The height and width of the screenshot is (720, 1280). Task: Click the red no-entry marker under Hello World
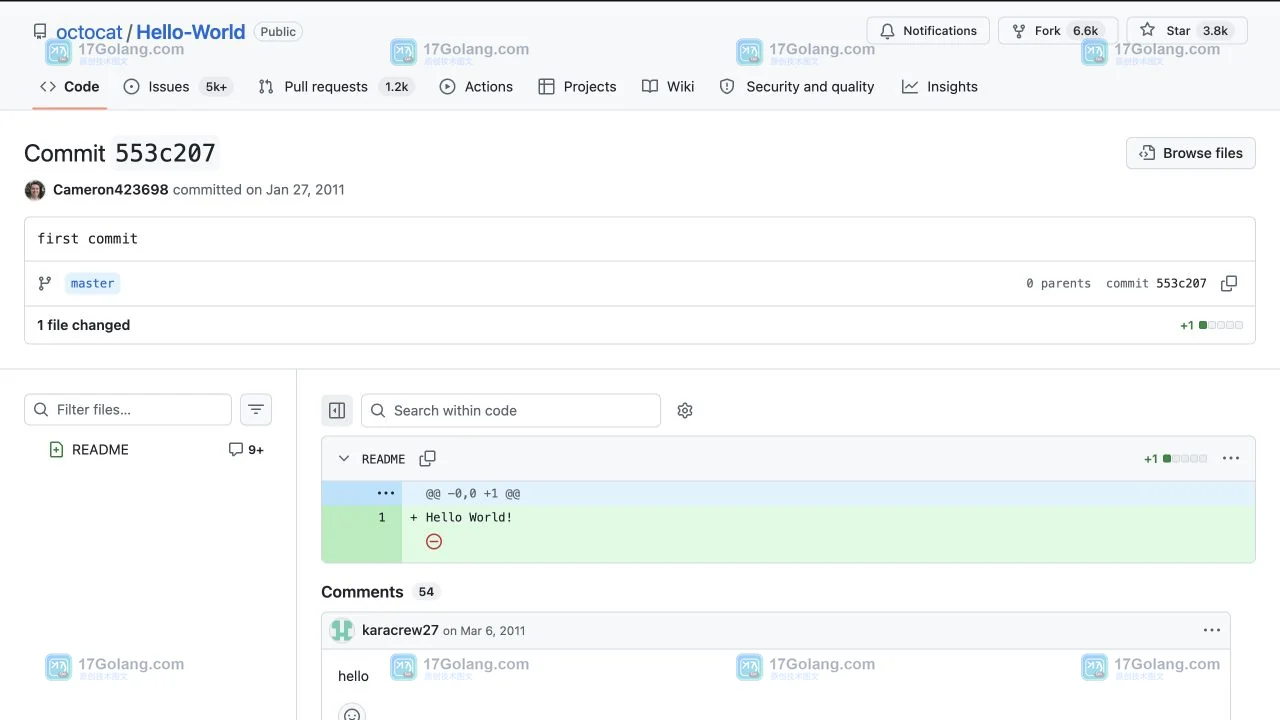coord(434,541)
